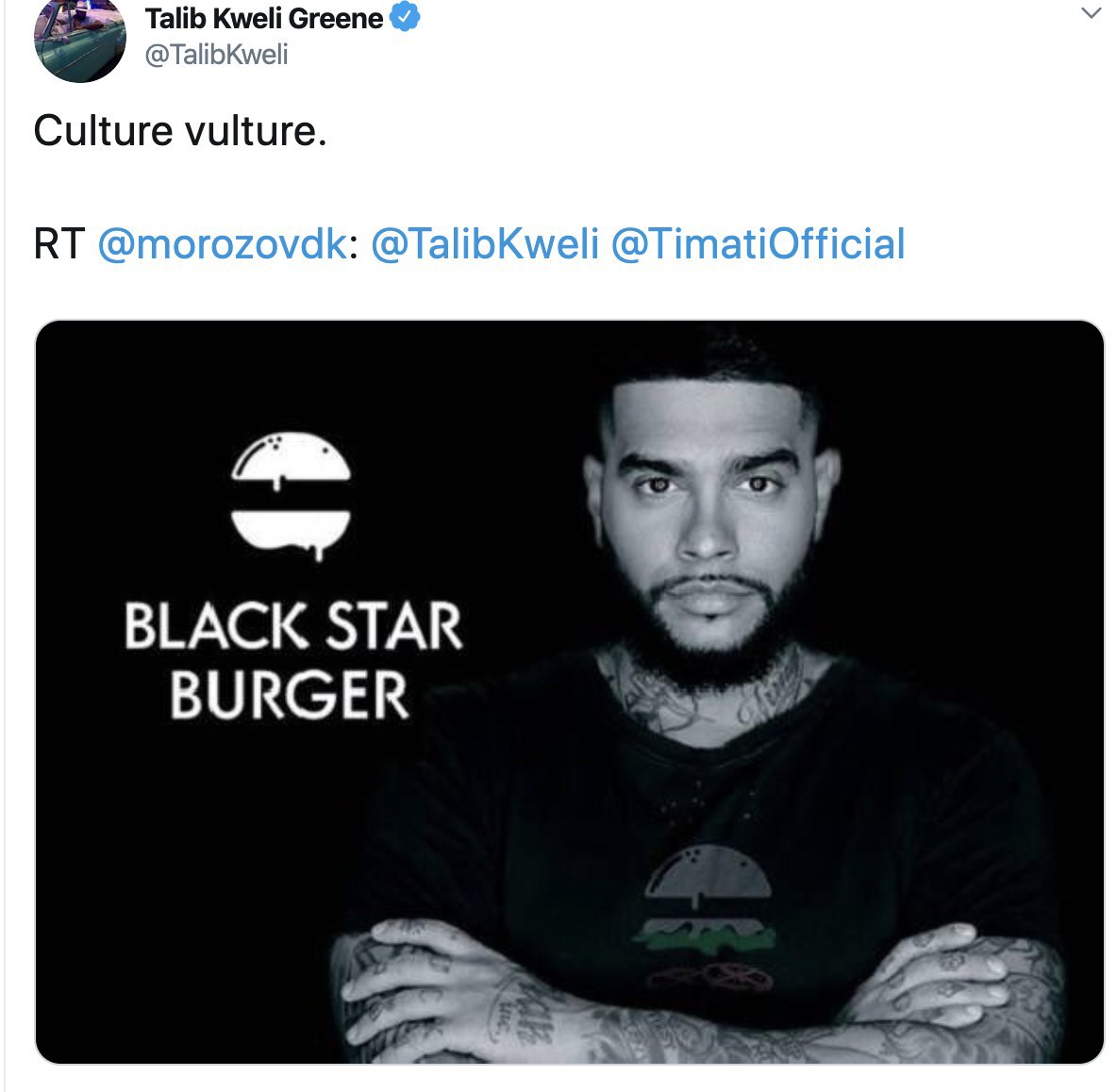Open the Talib Kweli Greene display name

(x=264, y=18)
